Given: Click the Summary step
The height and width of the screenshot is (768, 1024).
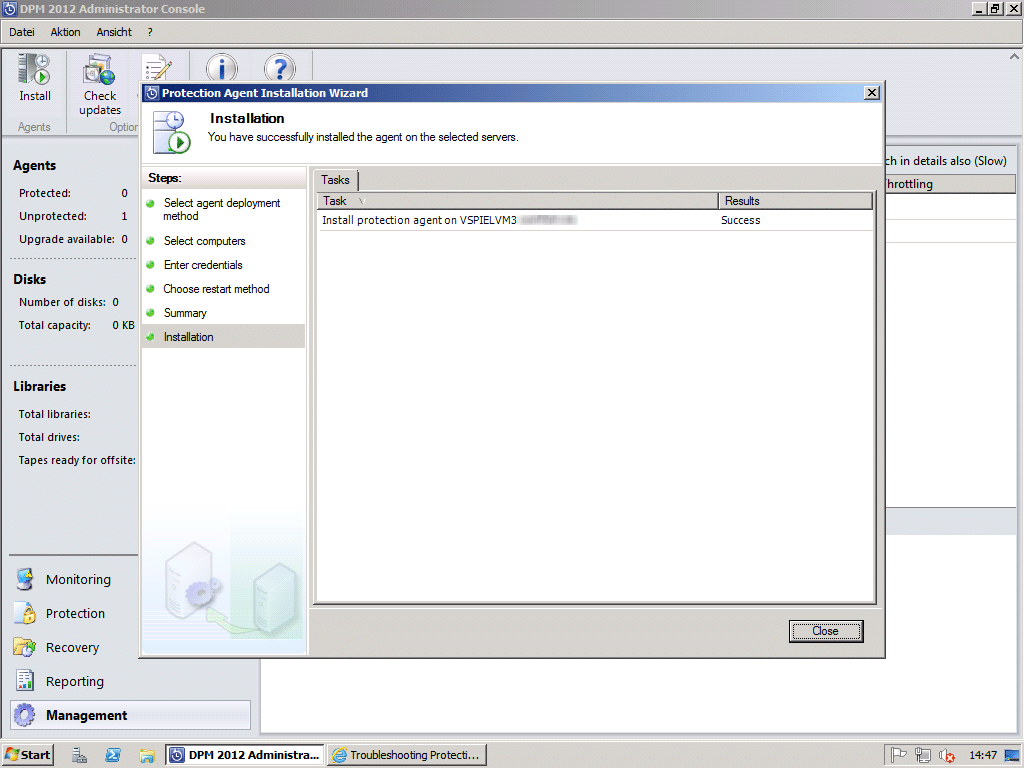Looking at the screenshot, I should [x=185, y=313].
